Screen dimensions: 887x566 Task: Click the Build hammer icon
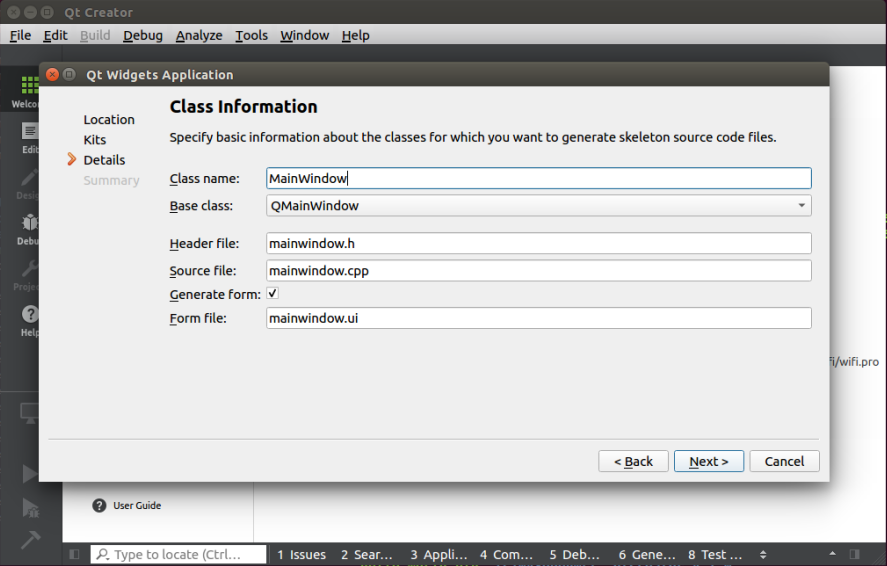click(30, 538)
